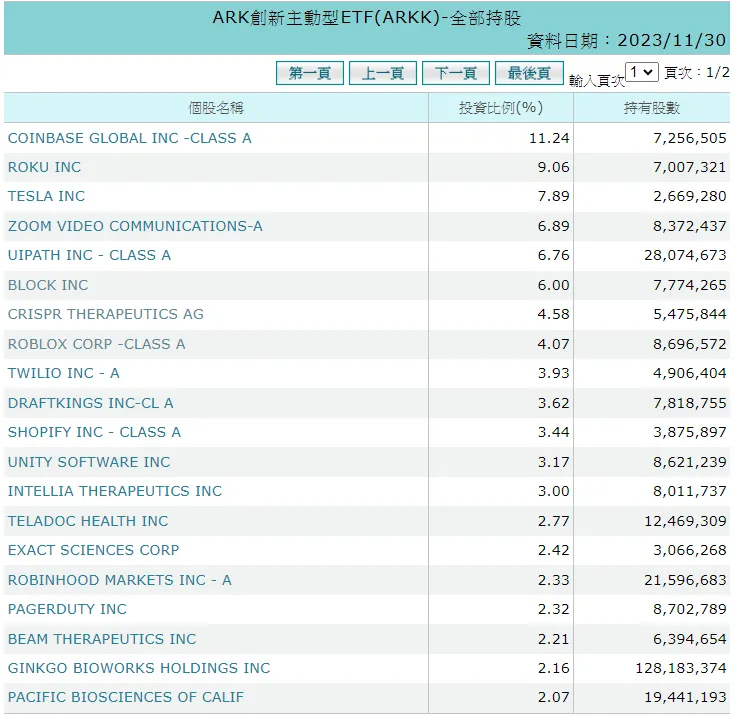
Task: Select Coinbase shares 7,256,505
Action: 690,138
